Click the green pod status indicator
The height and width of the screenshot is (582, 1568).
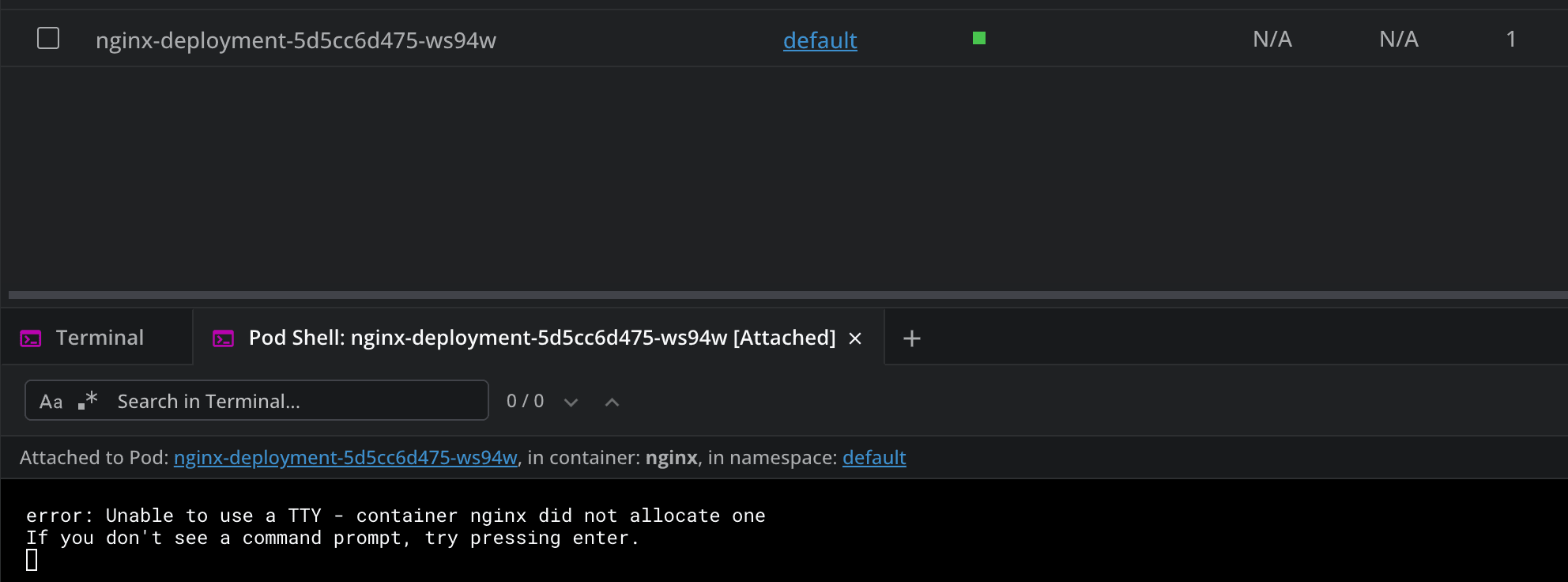coord(979,38)
